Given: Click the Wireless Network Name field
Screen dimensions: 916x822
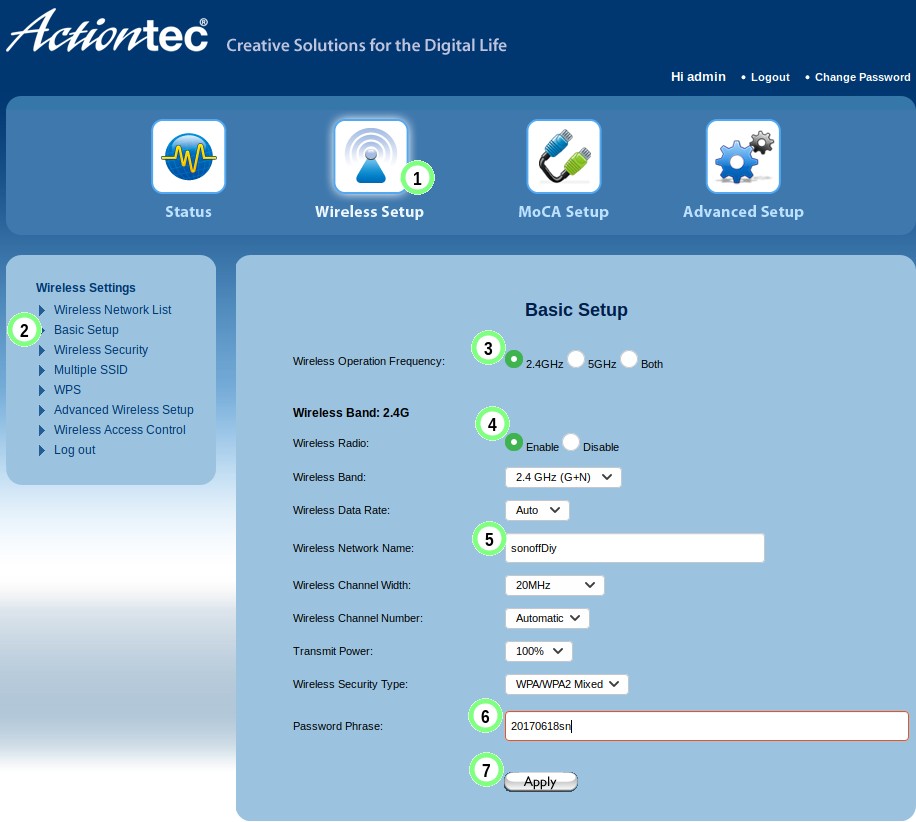Looking at the screenshot, I should click(x=634, y=548).
